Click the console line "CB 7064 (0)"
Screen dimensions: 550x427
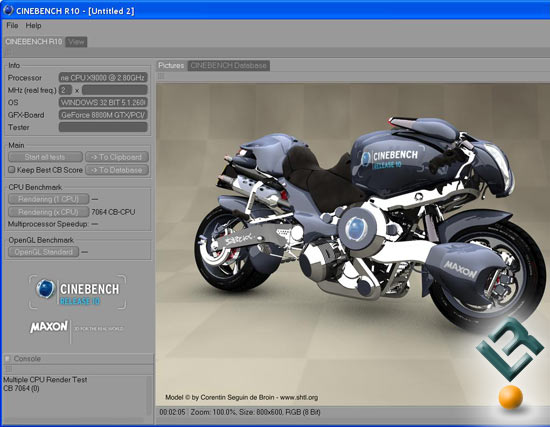click(x=21, y=388)
